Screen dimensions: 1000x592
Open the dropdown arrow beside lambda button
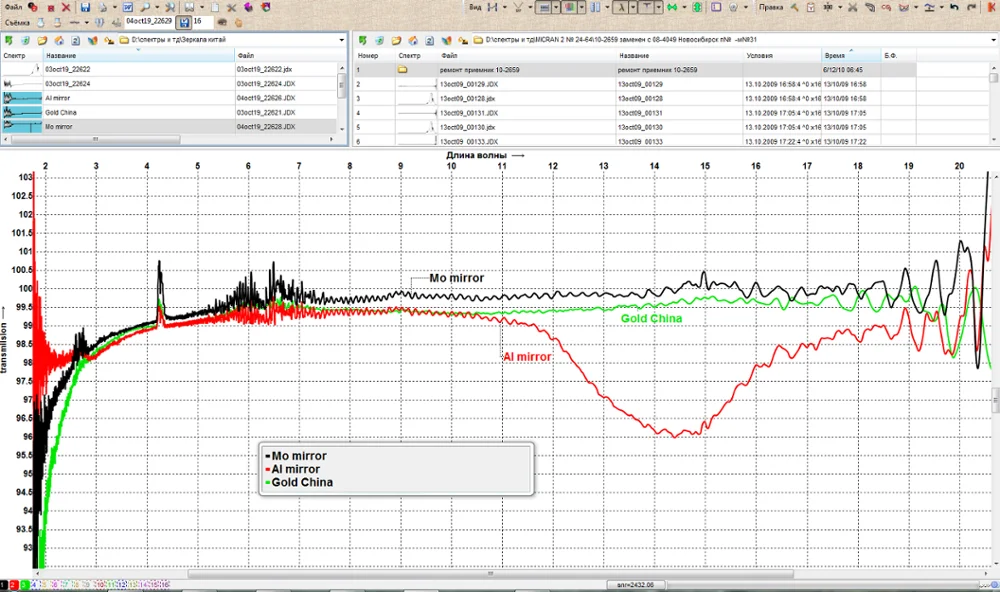(x=631, y=7)
